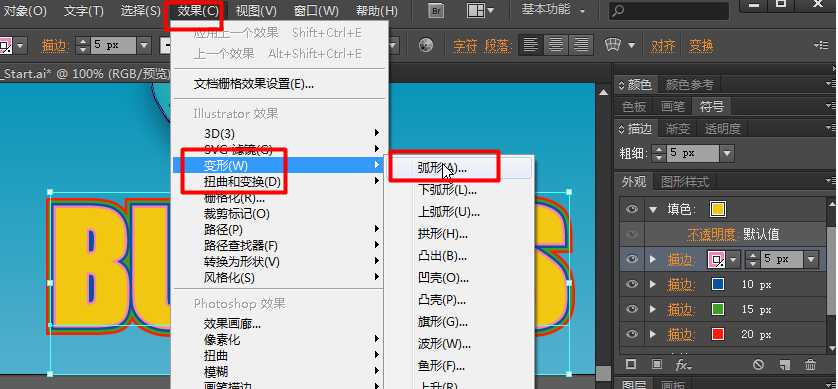This screenshot has height=389, width=838.
Task: Open the Color panel flyout menu
Action: click(831, 84)
